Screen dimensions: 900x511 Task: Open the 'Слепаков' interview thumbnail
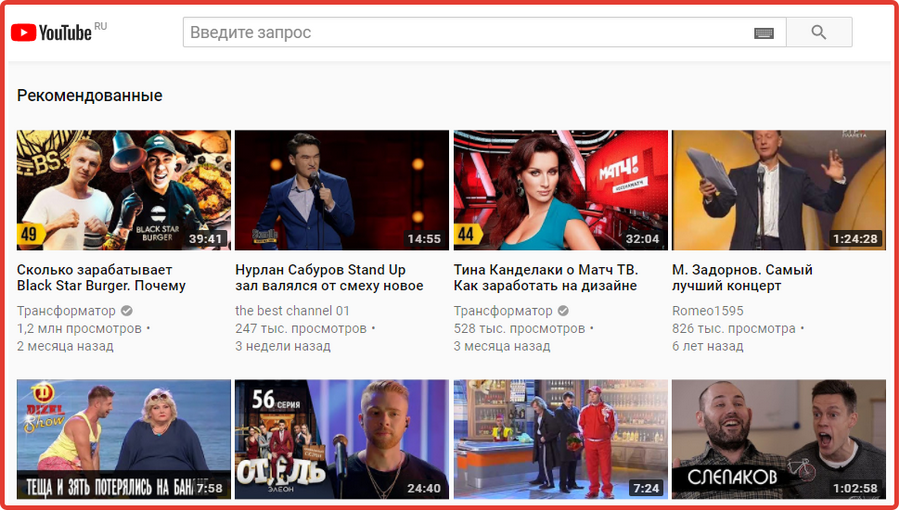pyautogui.click(x=779, y=439)
